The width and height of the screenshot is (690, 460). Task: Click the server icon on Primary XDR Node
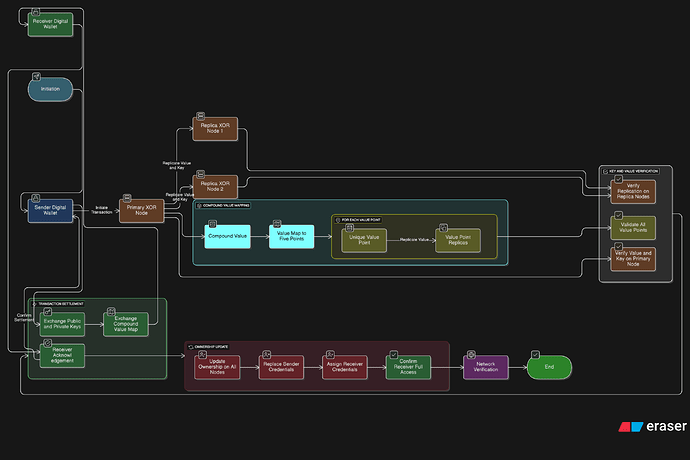(127, 198)
